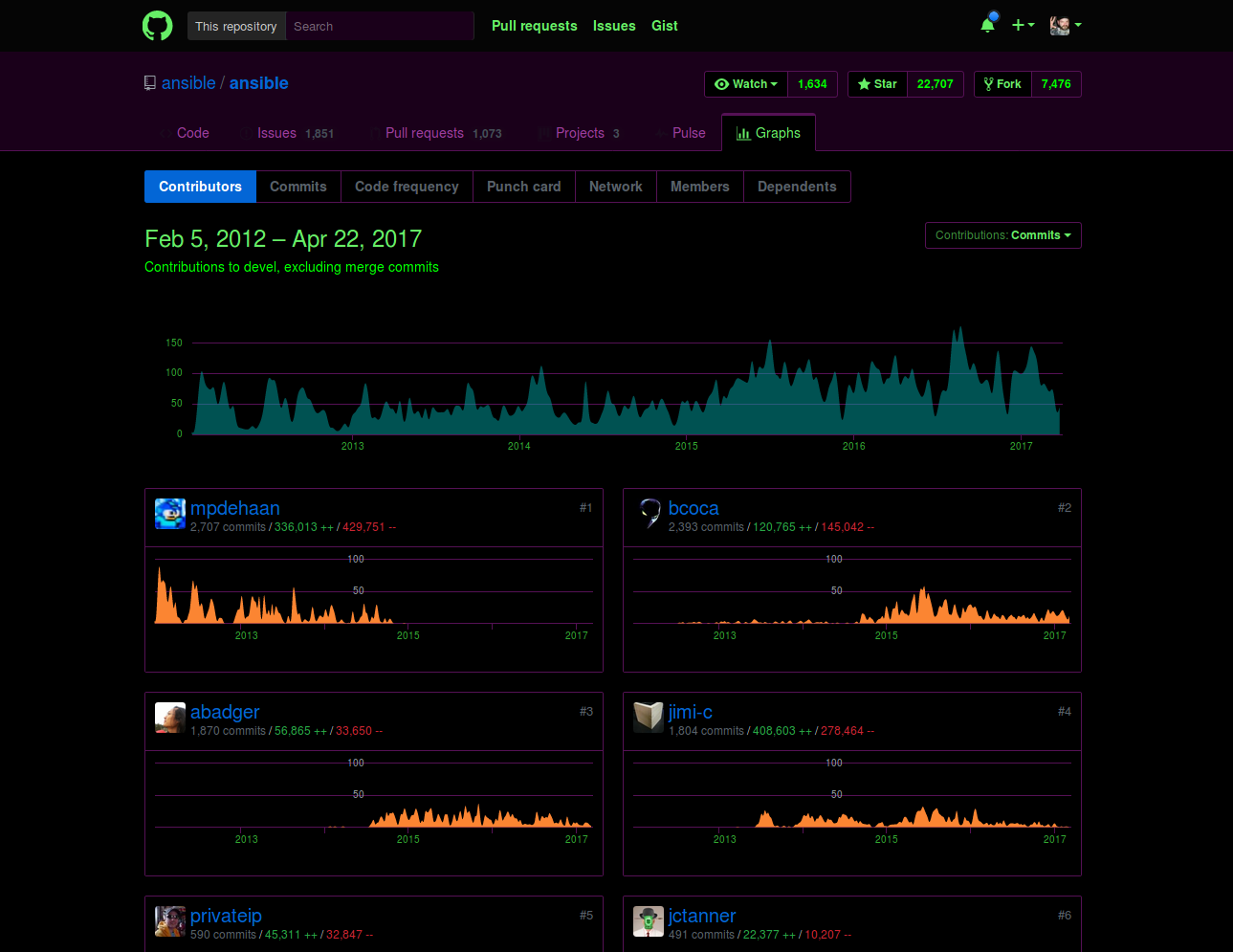Open bcoca's 2,393 commits link

tap(706, 527)
